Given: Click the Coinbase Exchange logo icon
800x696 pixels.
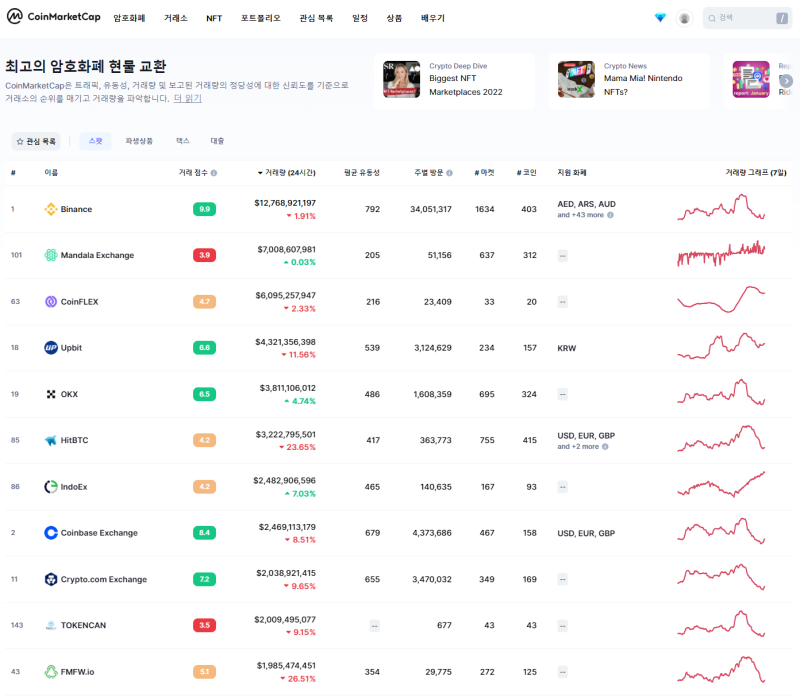Looking at the screenshot, I should 51,533.
